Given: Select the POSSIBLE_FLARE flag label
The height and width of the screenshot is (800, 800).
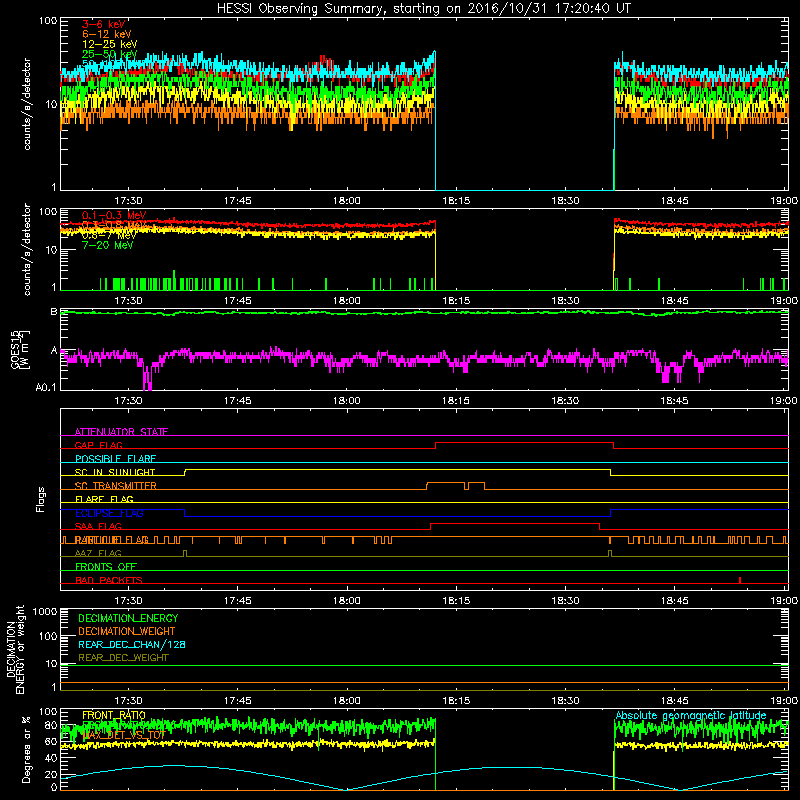Looking at the screenshot, I should pyautogui.click(x=115, y=459).
